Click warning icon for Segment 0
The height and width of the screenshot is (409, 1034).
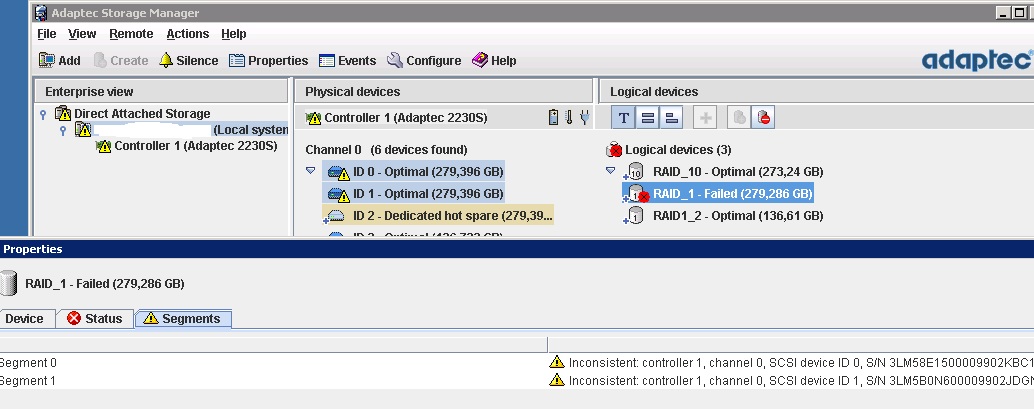(x=557, y=362)
